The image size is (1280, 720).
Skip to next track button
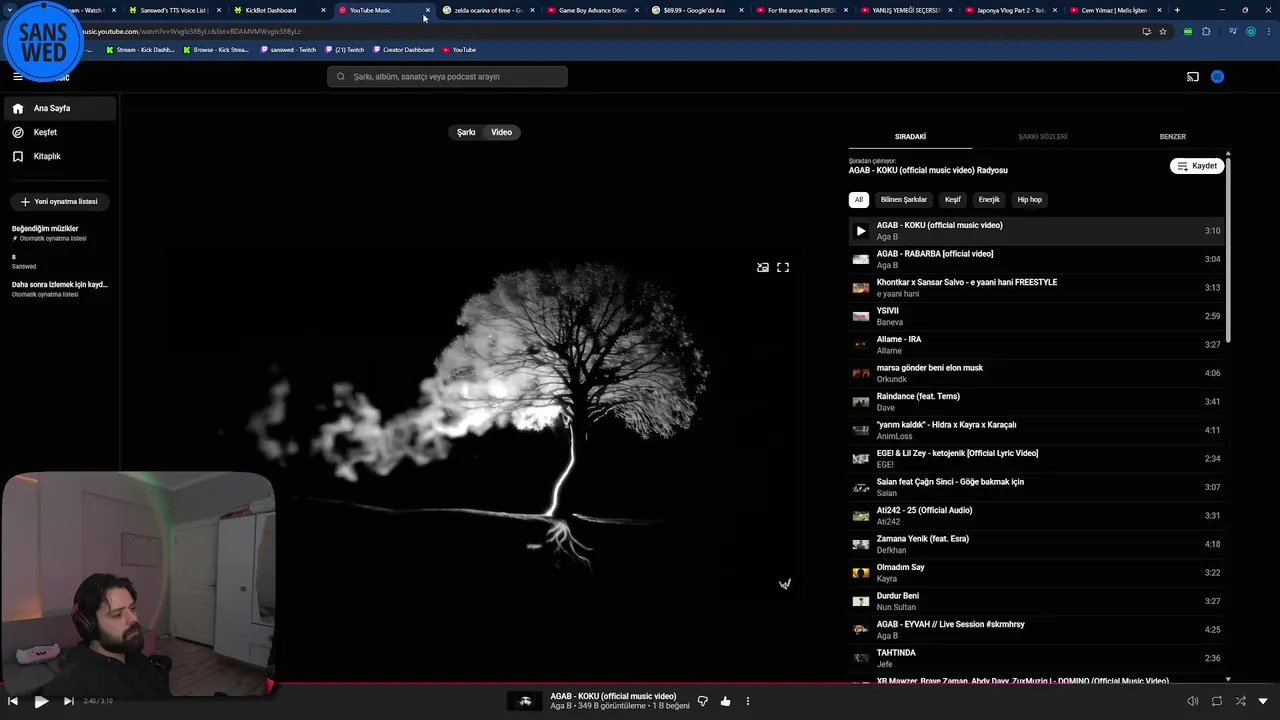click(x=68, y=701)
